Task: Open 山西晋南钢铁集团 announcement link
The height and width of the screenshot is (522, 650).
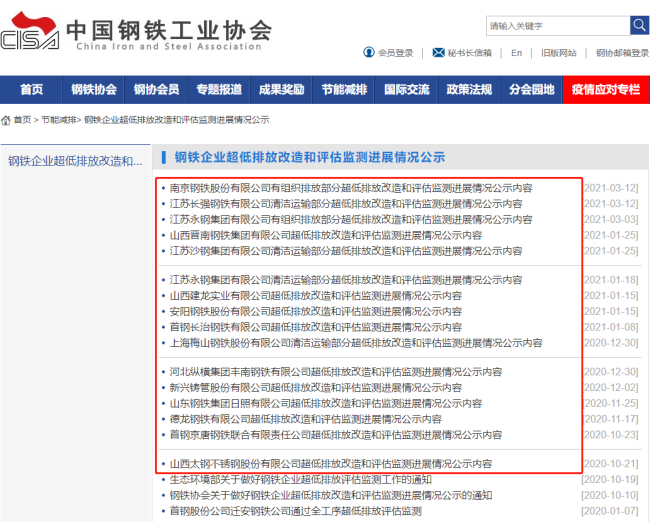Action: tap(326, 236)
